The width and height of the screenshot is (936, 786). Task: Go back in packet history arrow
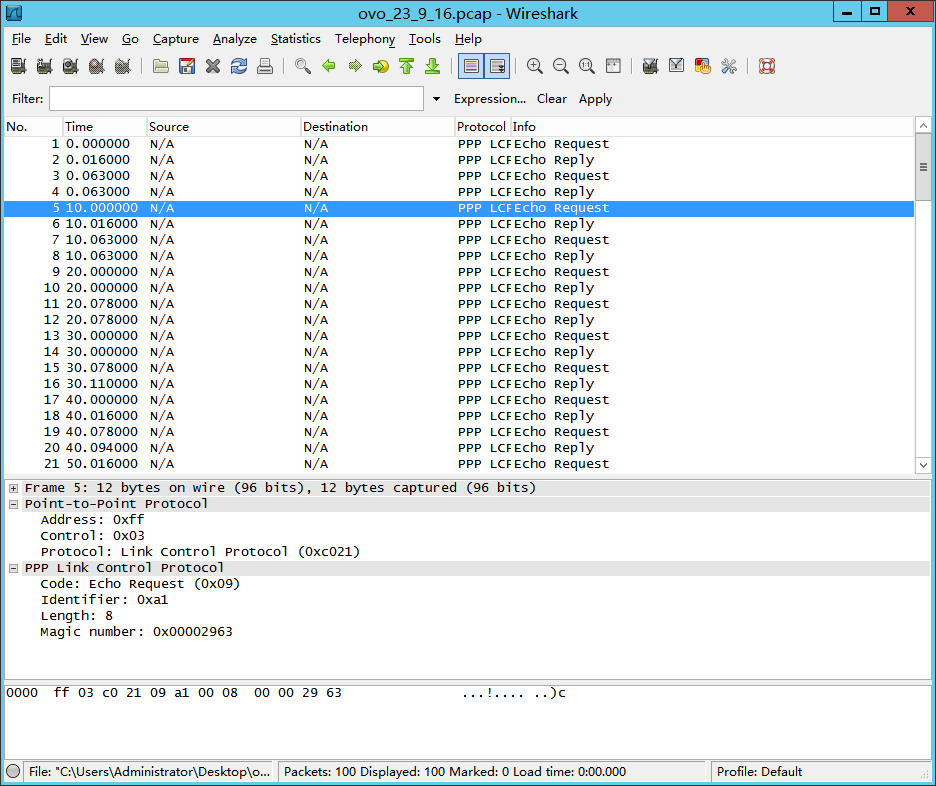pyautogui.click(x=328, y=66)
